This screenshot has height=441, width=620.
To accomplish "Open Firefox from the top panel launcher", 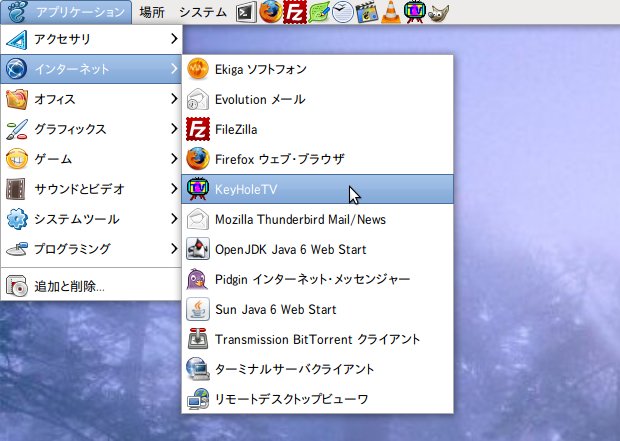I will click(270, 12).
